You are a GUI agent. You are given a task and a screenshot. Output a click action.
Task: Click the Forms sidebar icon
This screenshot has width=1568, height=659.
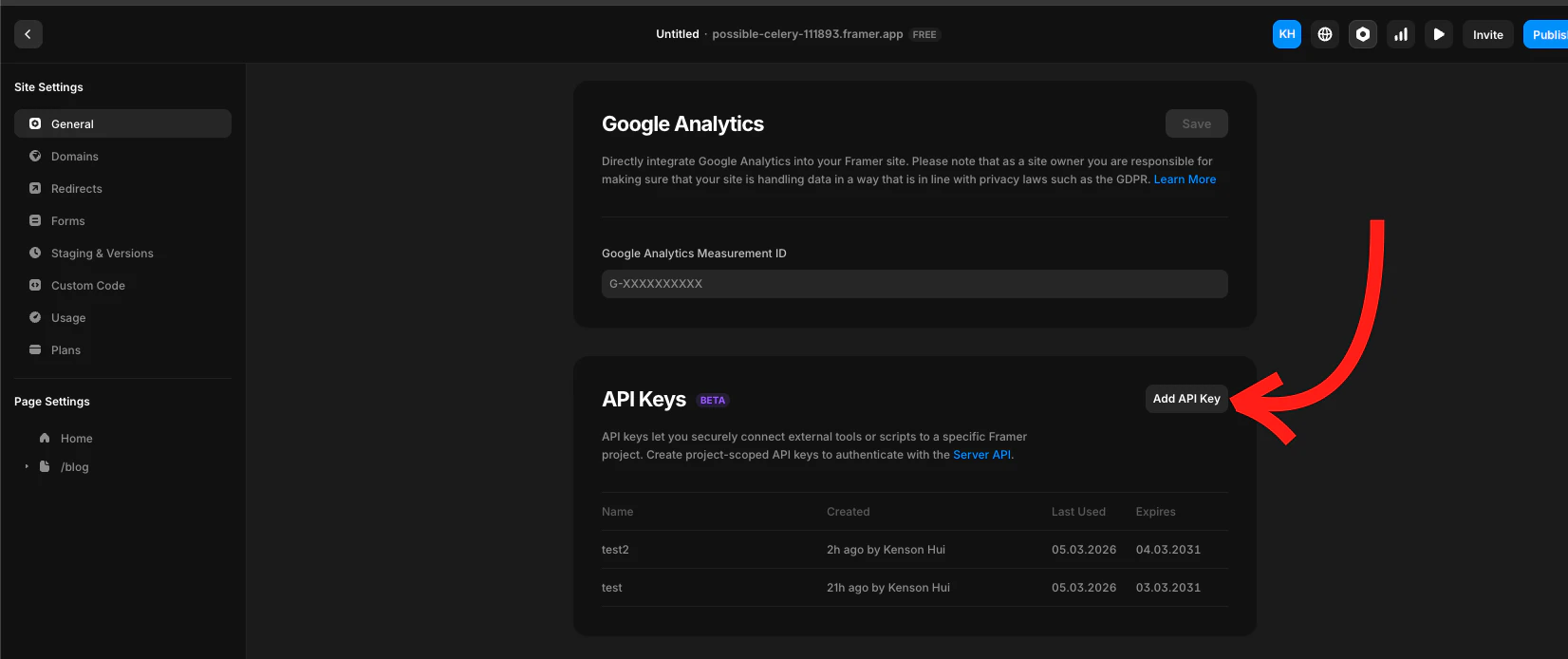(35, 220)
